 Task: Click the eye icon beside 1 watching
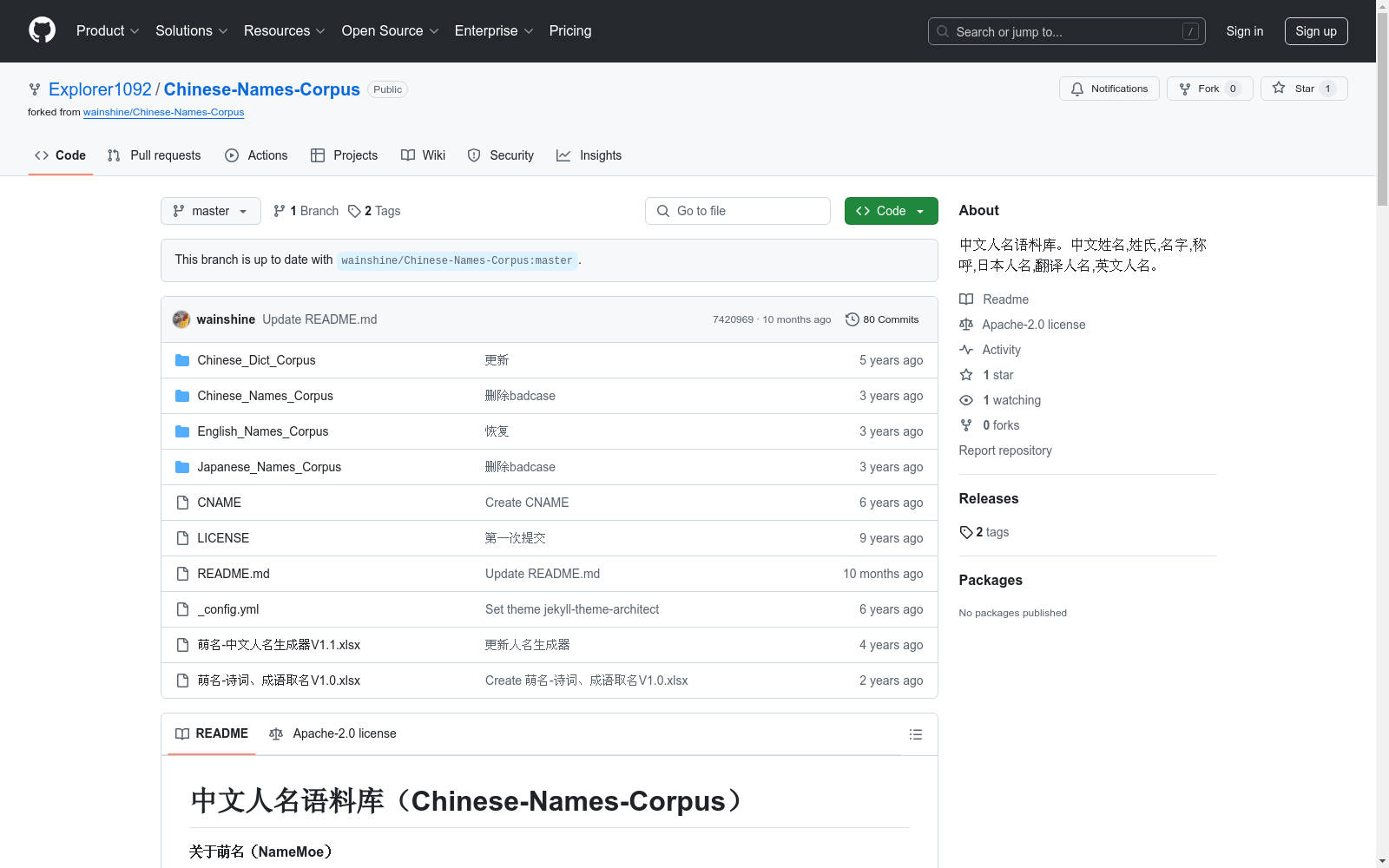point(966,400)
